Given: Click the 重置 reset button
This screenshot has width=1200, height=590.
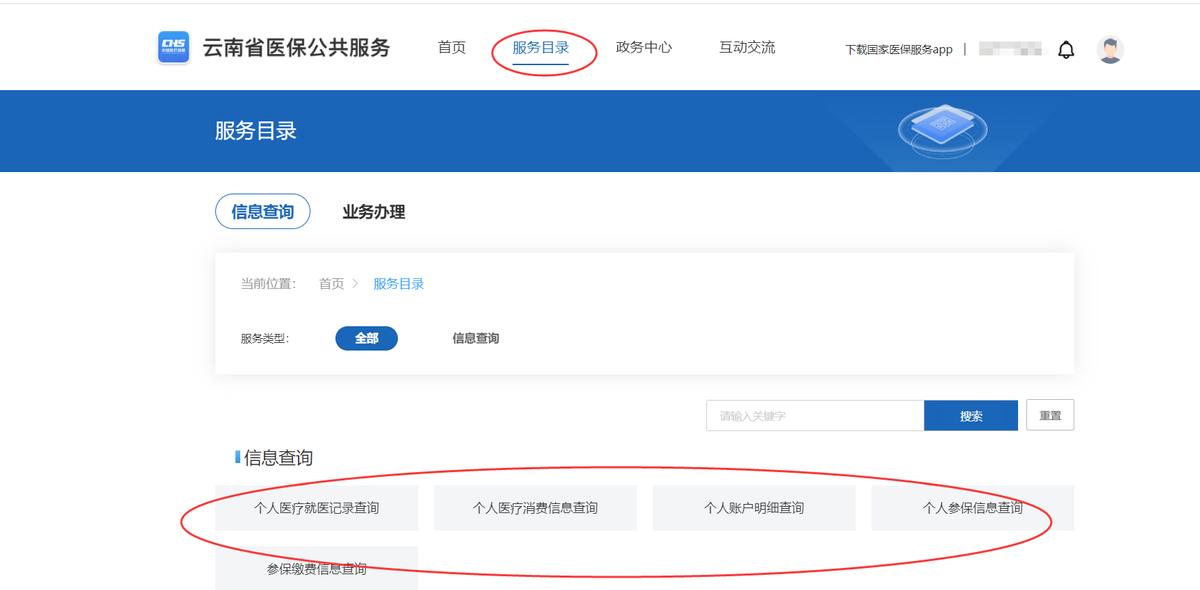Looking at the screenshot, I should click(1050, 415).
